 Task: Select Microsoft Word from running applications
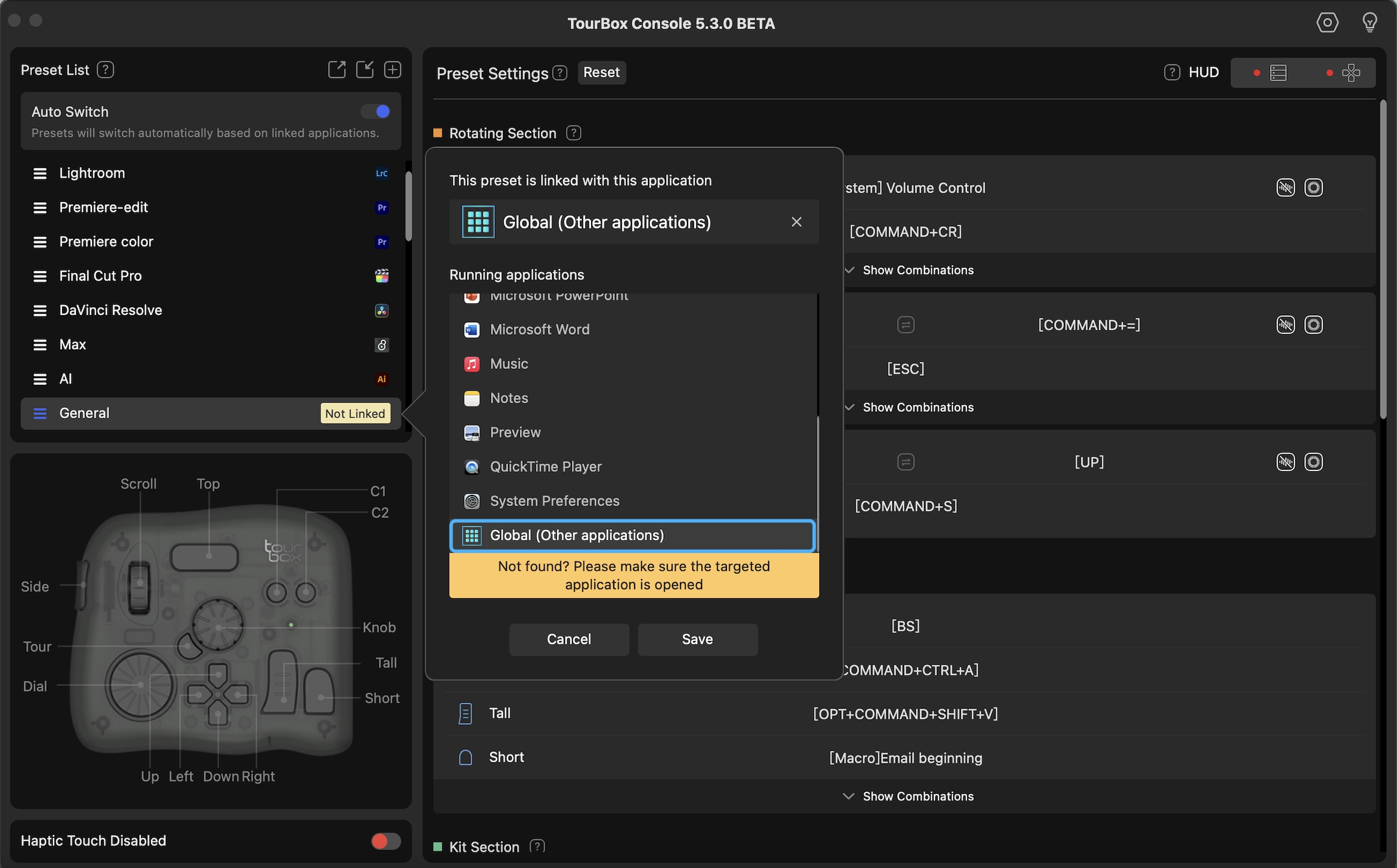(540, 330)
